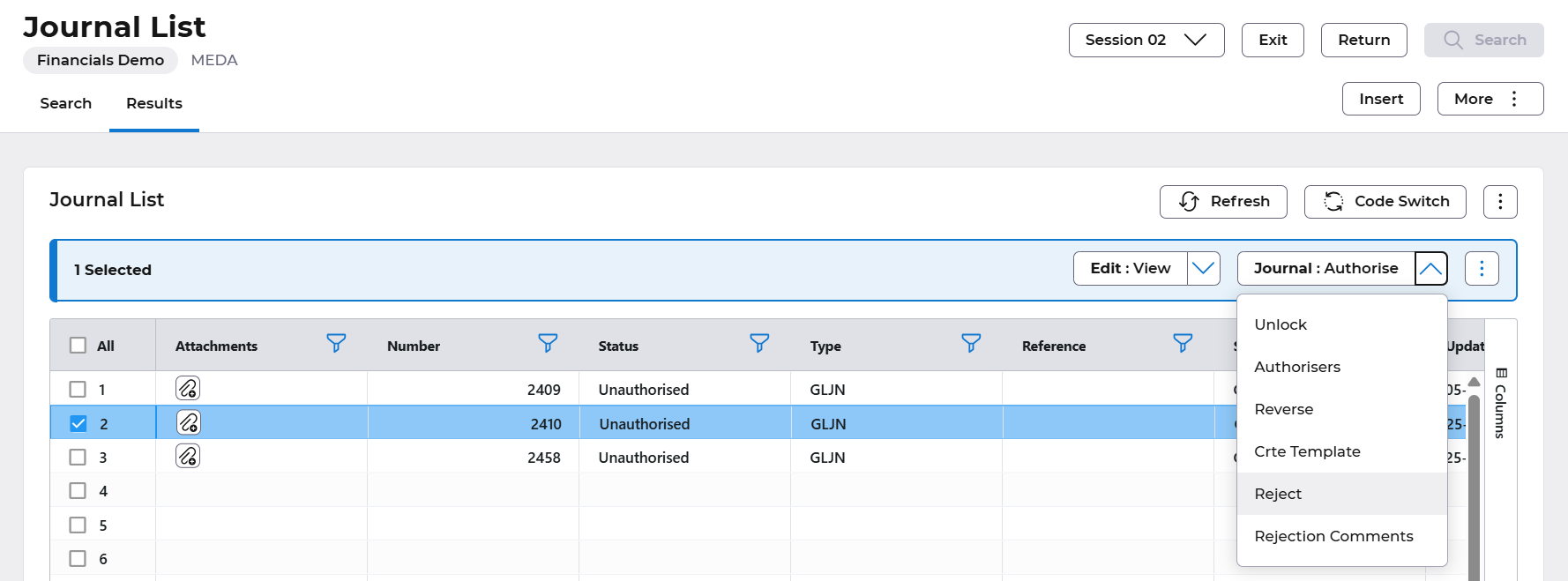Filter the Reference column
The width and height of the screenshot is (1568, 581).
(x=1183, y=343)
